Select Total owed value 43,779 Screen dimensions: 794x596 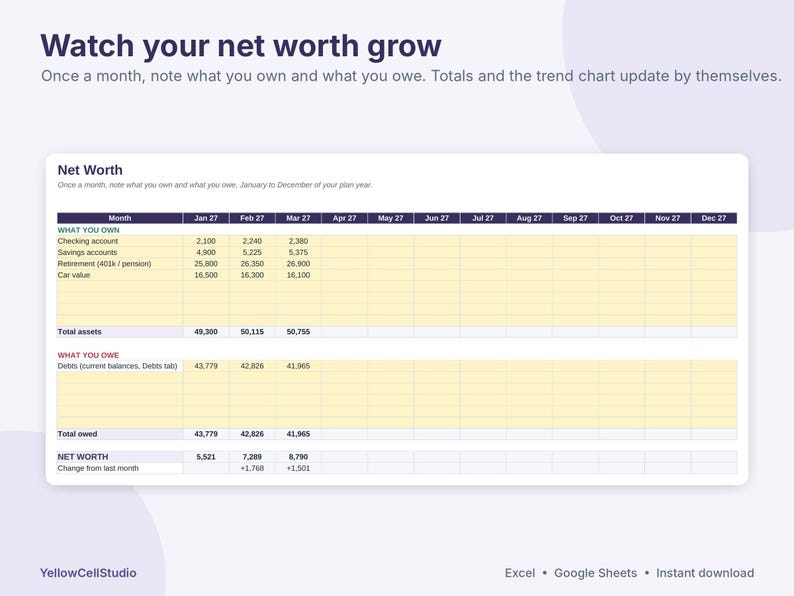pos(206,434)
